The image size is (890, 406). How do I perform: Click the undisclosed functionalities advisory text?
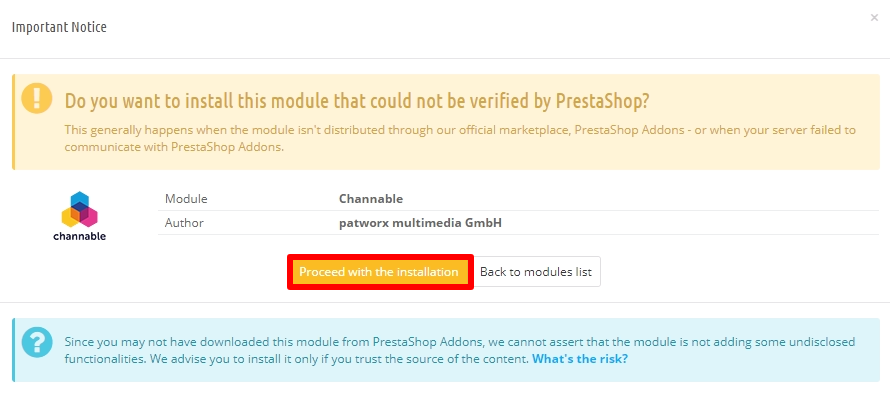pos(460,350)
